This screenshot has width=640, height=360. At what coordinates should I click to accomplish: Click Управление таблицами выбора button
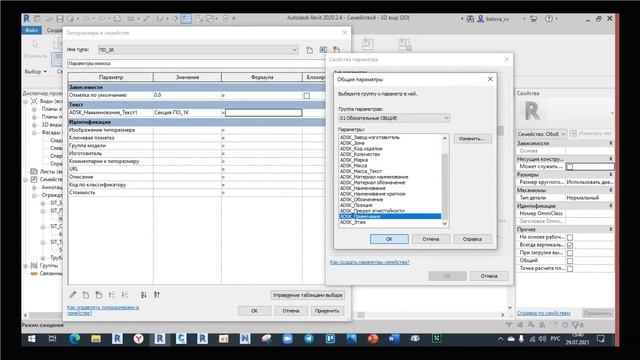pos(308,295)
